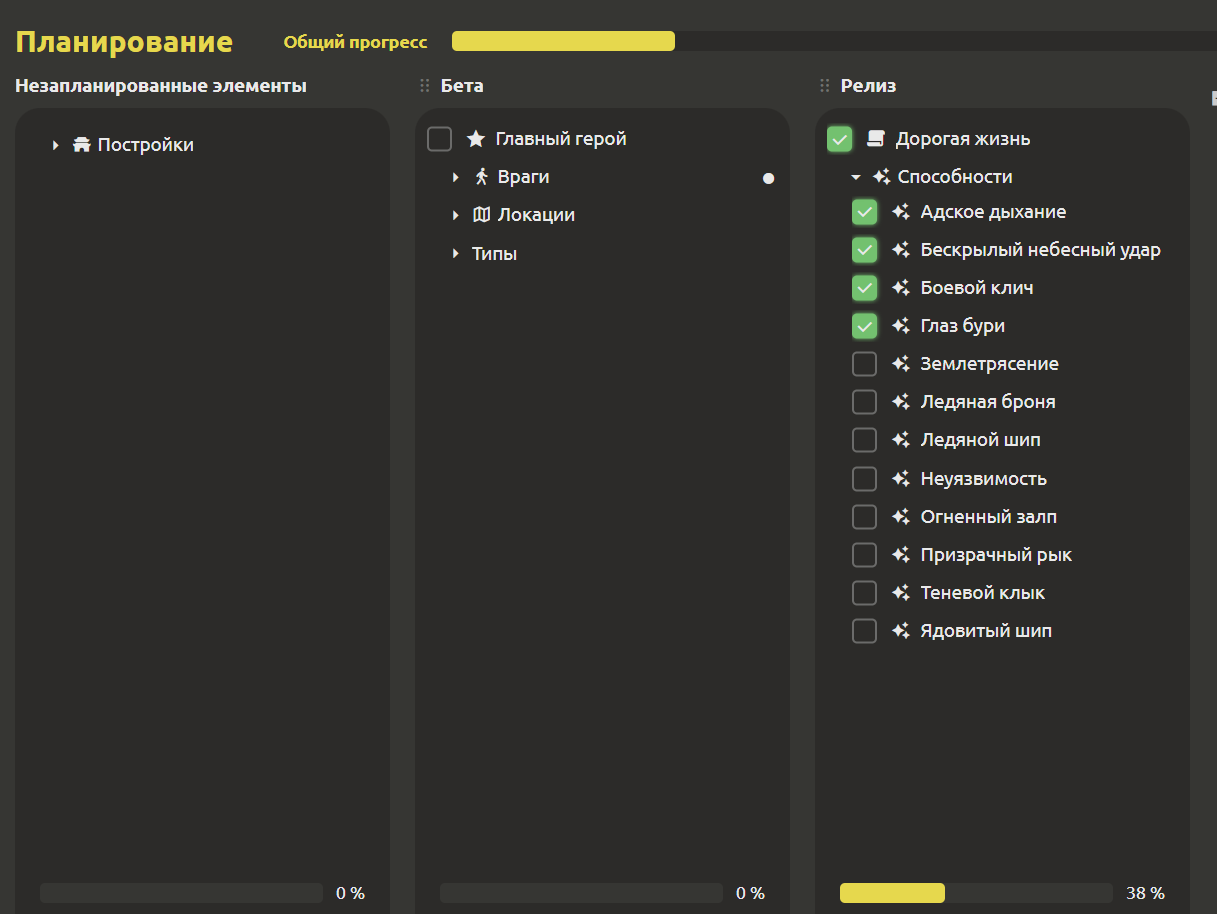Click the star icon beside Главный герой
The width and height of the screenshot is (1217, 914).
click(476, 139)
